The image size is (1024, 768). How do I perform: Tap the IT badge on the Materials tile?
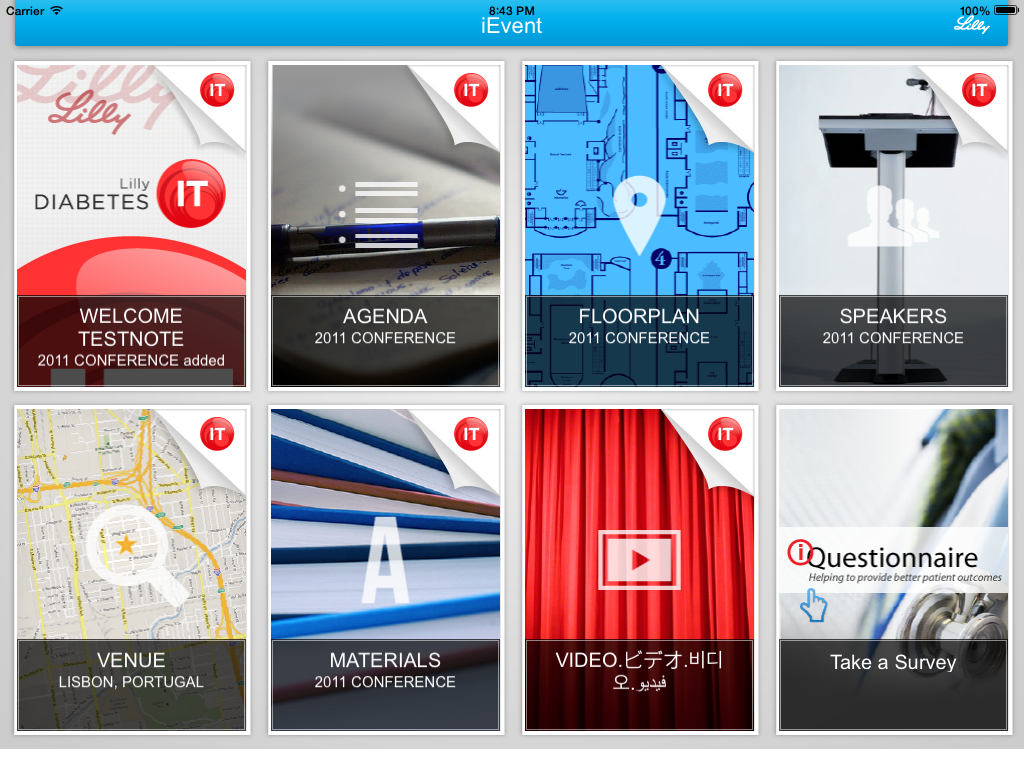click(471, 434)
